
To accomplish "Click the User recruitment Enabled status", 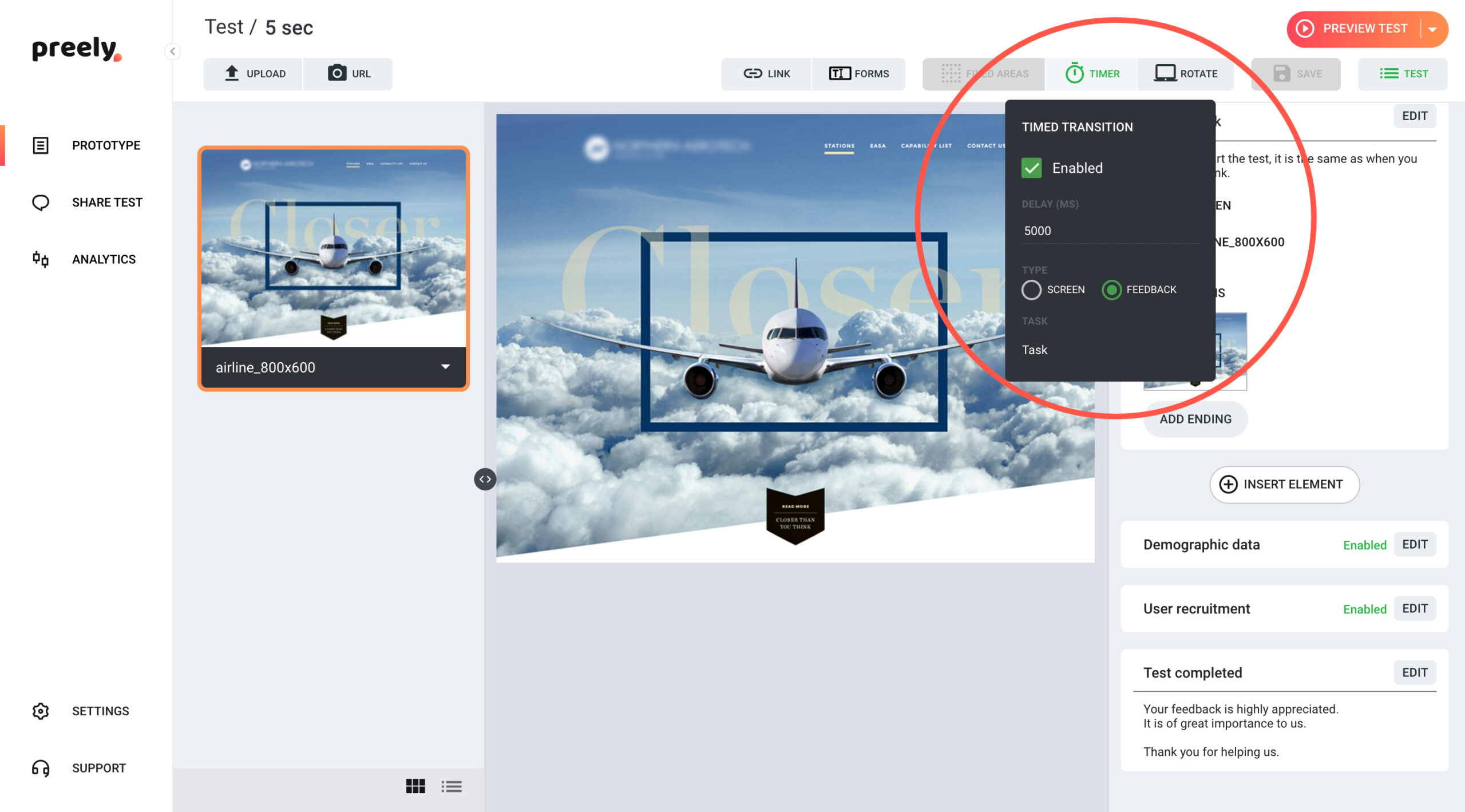I will coord(1365,609).
